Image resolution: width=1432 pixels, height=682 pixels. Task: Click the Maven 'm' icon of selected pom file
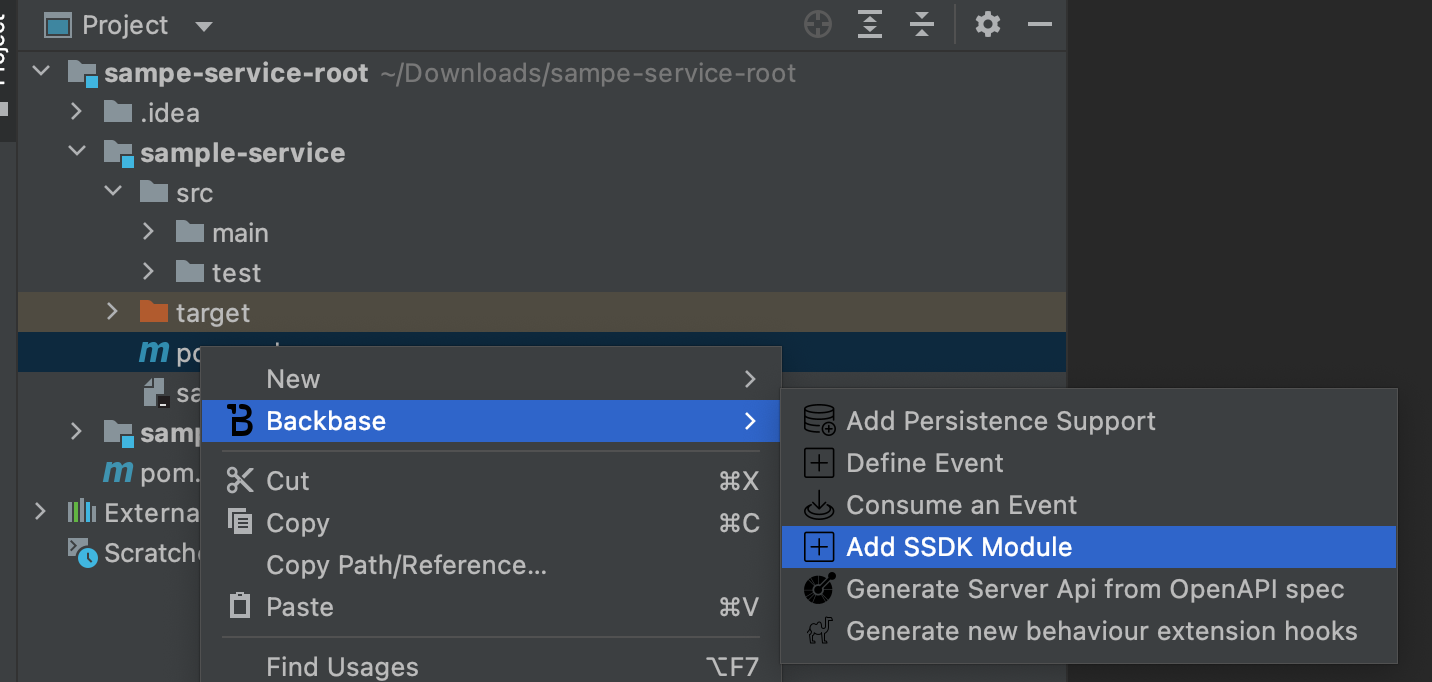[x=154, y=352]
